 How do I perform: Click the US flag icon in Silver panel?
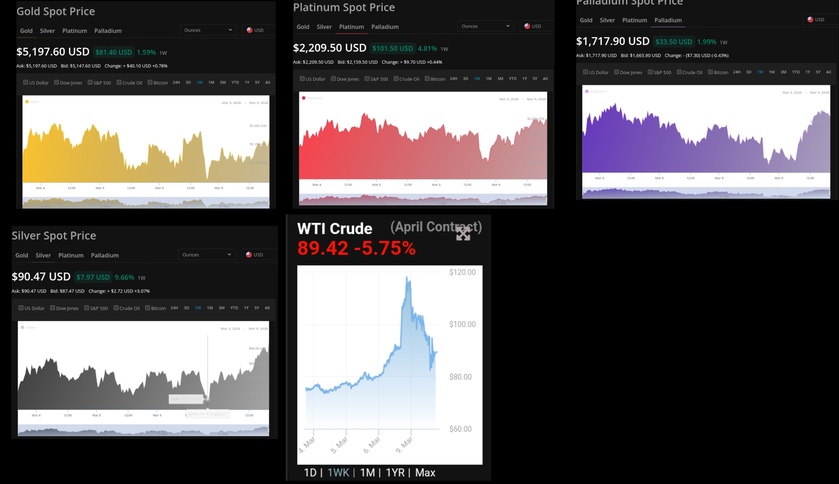point(249,255)
